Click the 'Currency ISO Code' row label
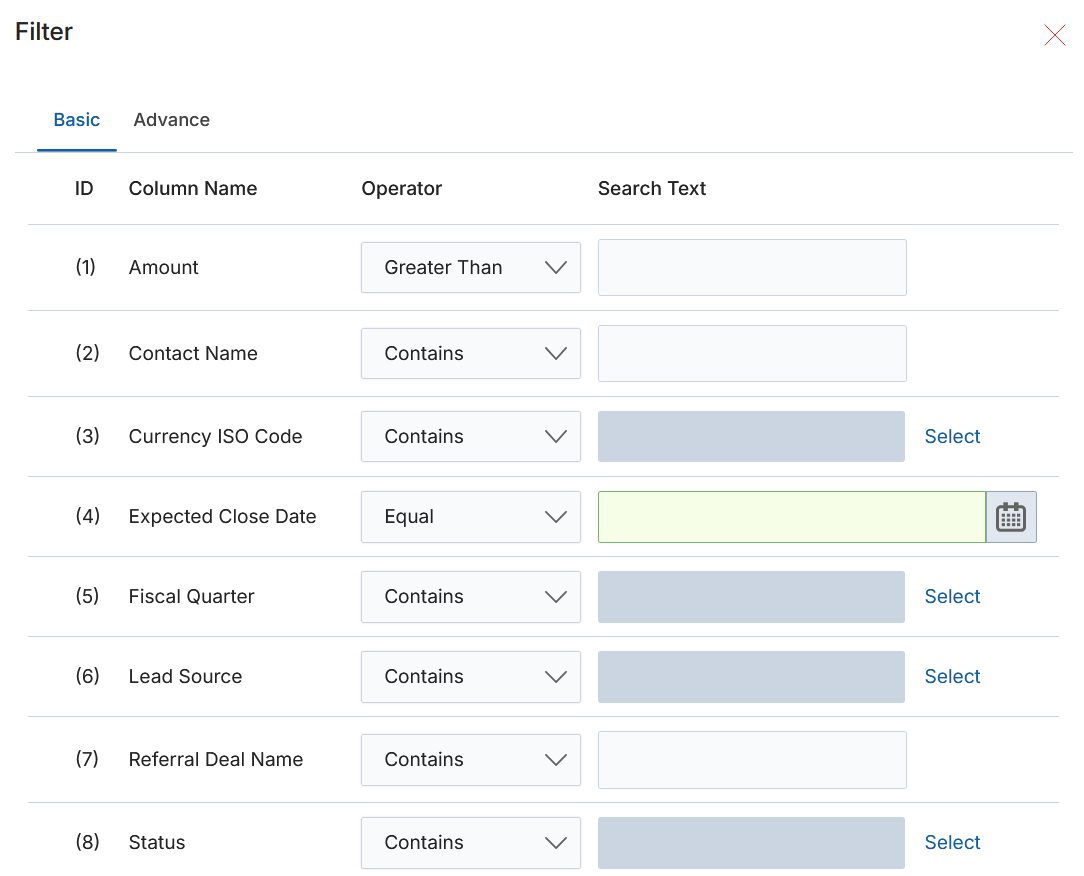Viewport: 1084px width, 876px height. click(x=216, y=436)
